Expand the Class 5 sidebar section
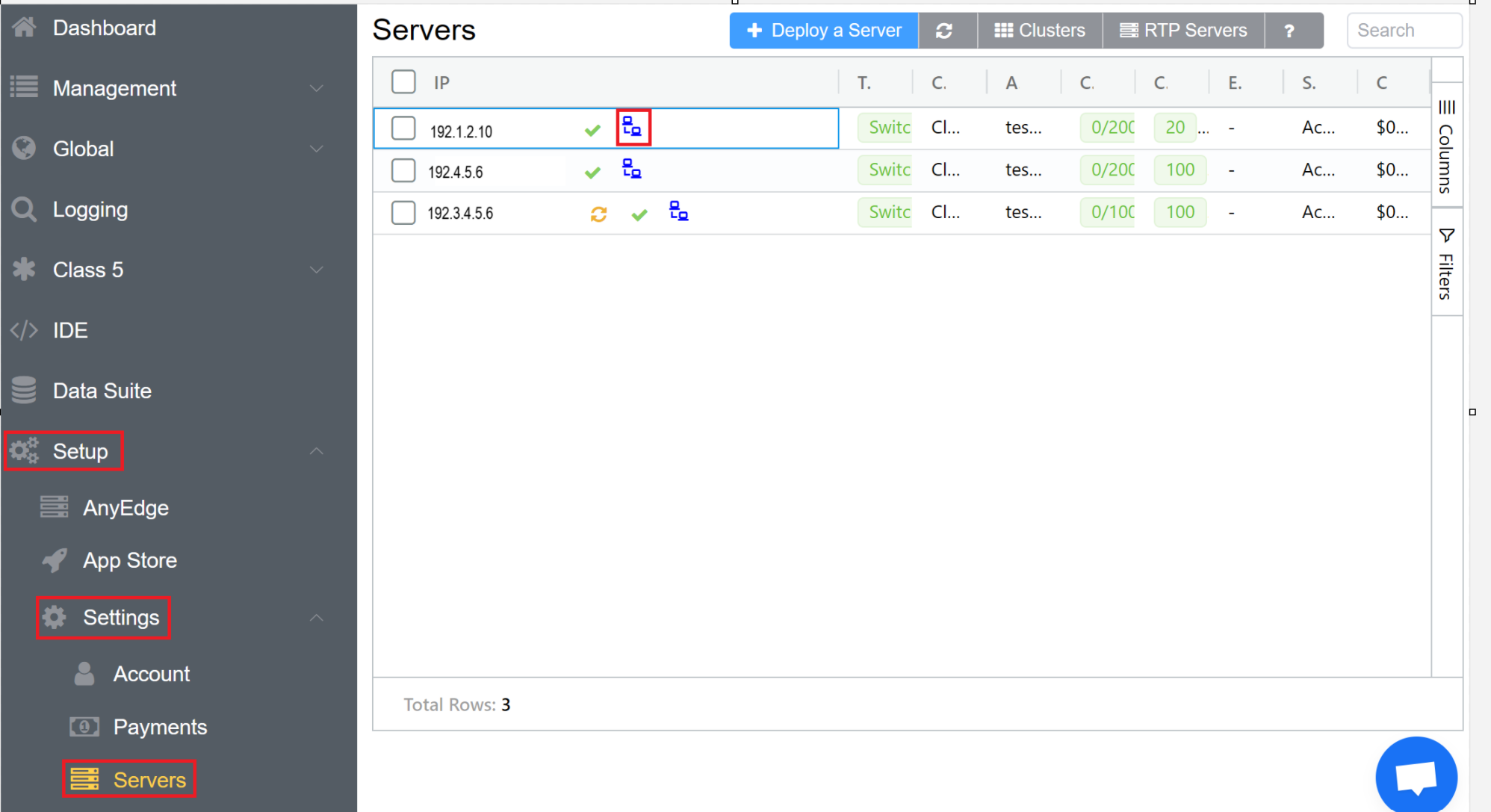This screenshot has width=1491, height=812. (316, 270)
